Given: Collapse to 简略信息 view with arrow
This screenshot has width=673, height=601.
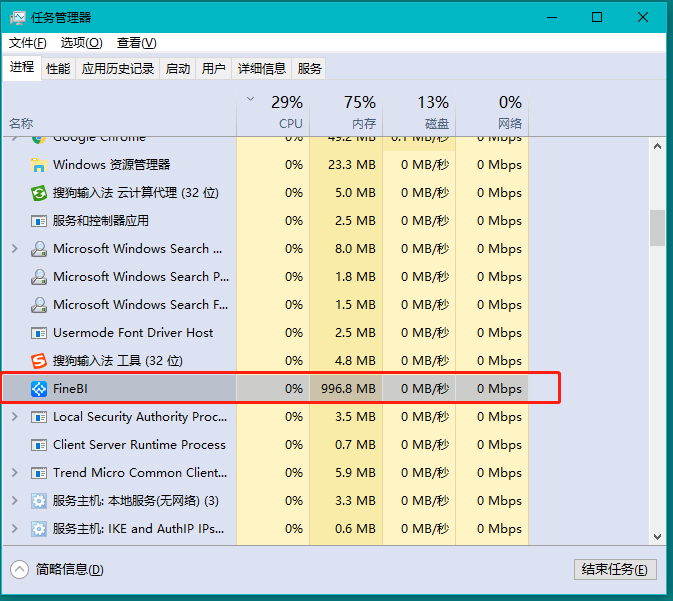Looking at the screenshot, I should pyautogui.click(x=19, y=570).
